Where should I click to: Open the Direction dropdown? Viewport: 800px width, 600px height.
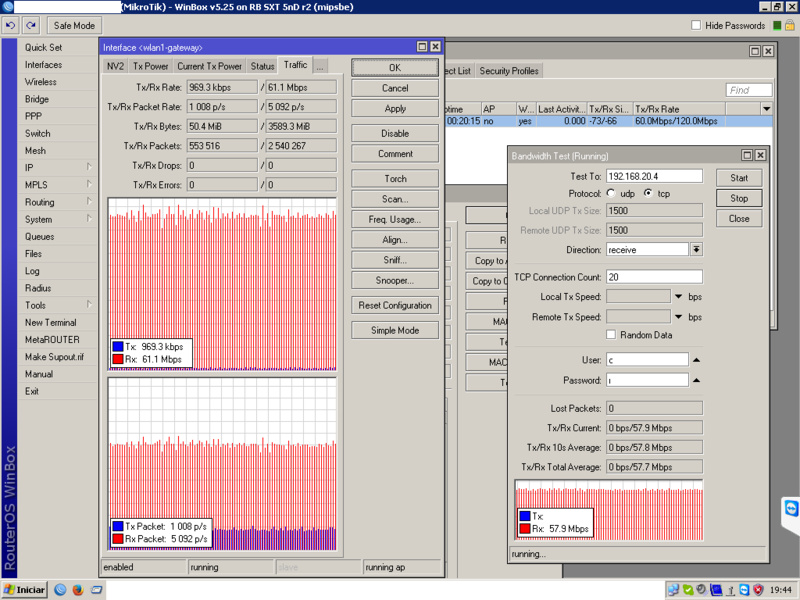point(696,250)
